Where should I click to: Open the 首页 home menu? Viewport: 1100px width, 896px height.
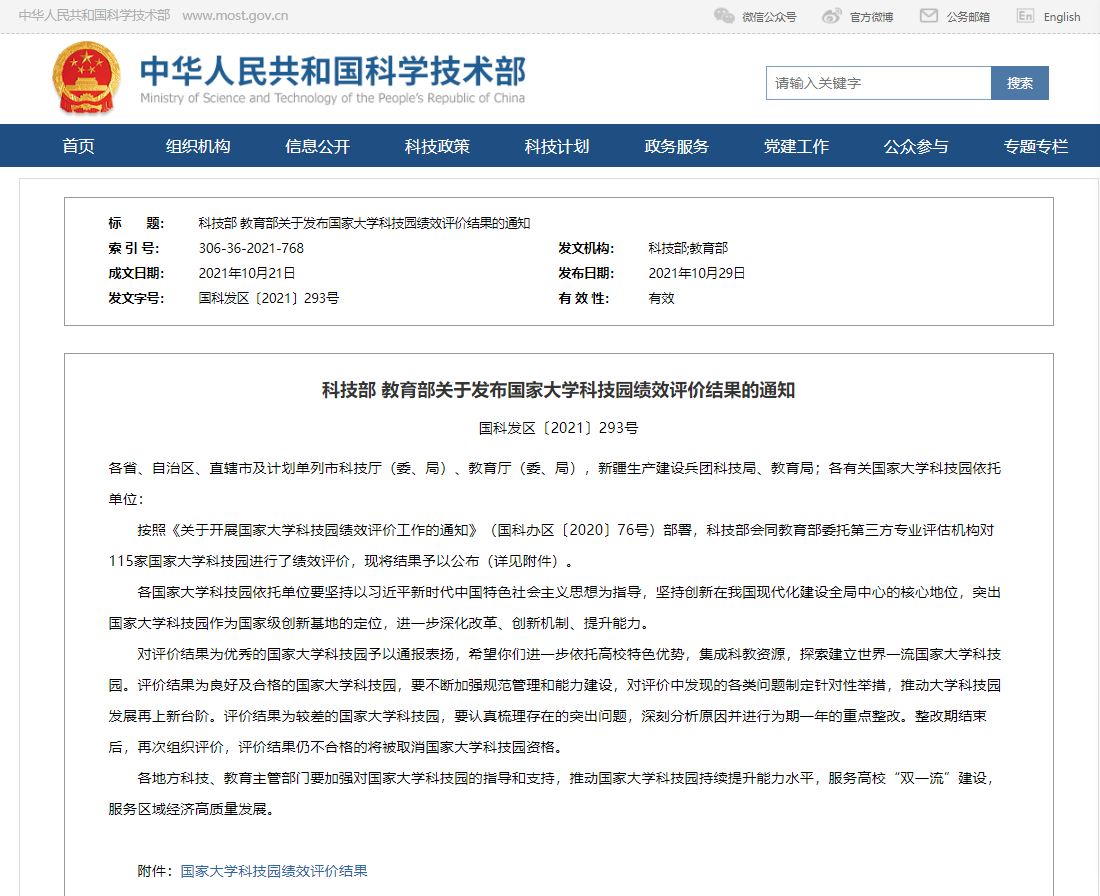78,146
